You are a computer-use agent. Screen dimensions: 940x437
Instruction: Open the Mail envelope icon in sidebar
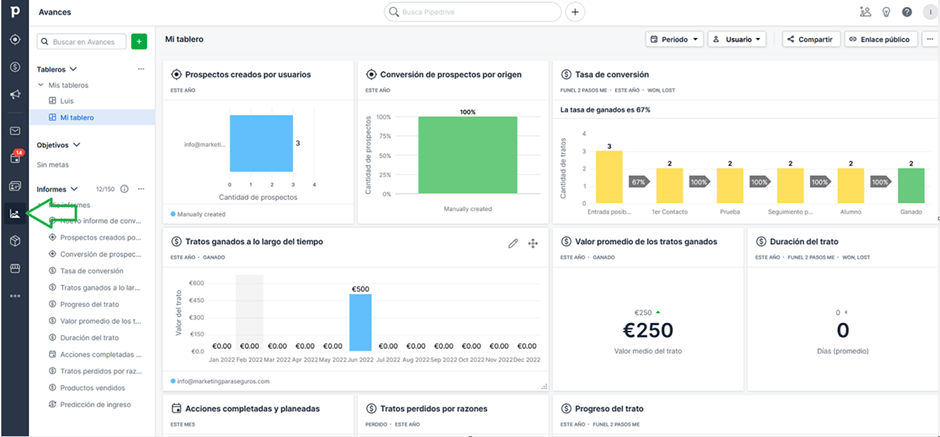tap(15, 131)
